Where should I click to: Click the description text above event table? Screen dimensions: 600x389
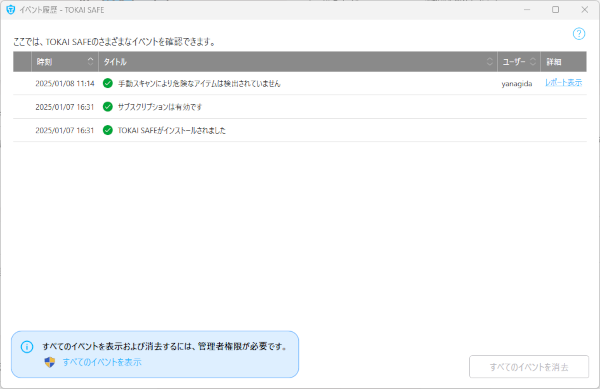click(x=114, y=42)
